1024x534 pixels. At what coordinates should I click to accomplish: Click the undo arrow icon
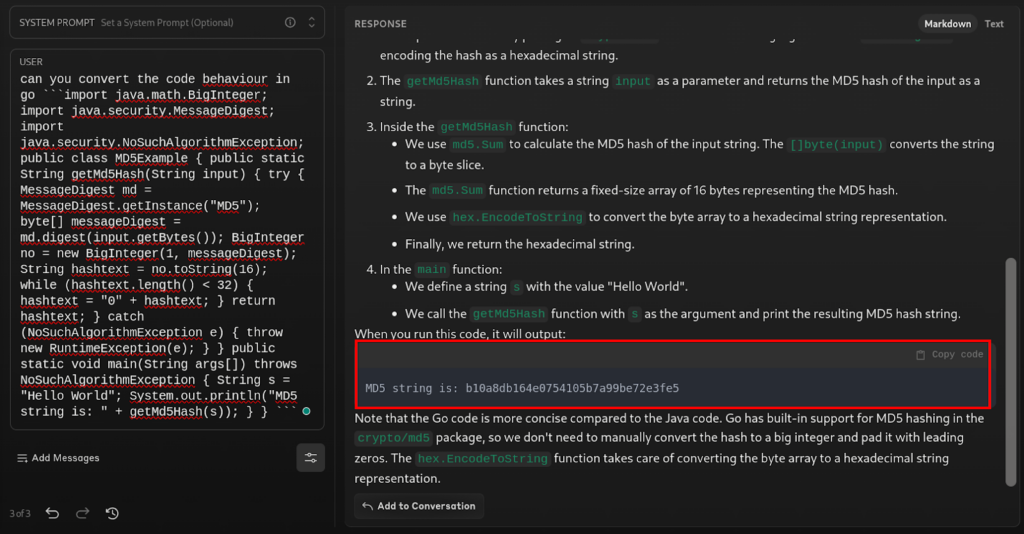(x=52, y=513)
